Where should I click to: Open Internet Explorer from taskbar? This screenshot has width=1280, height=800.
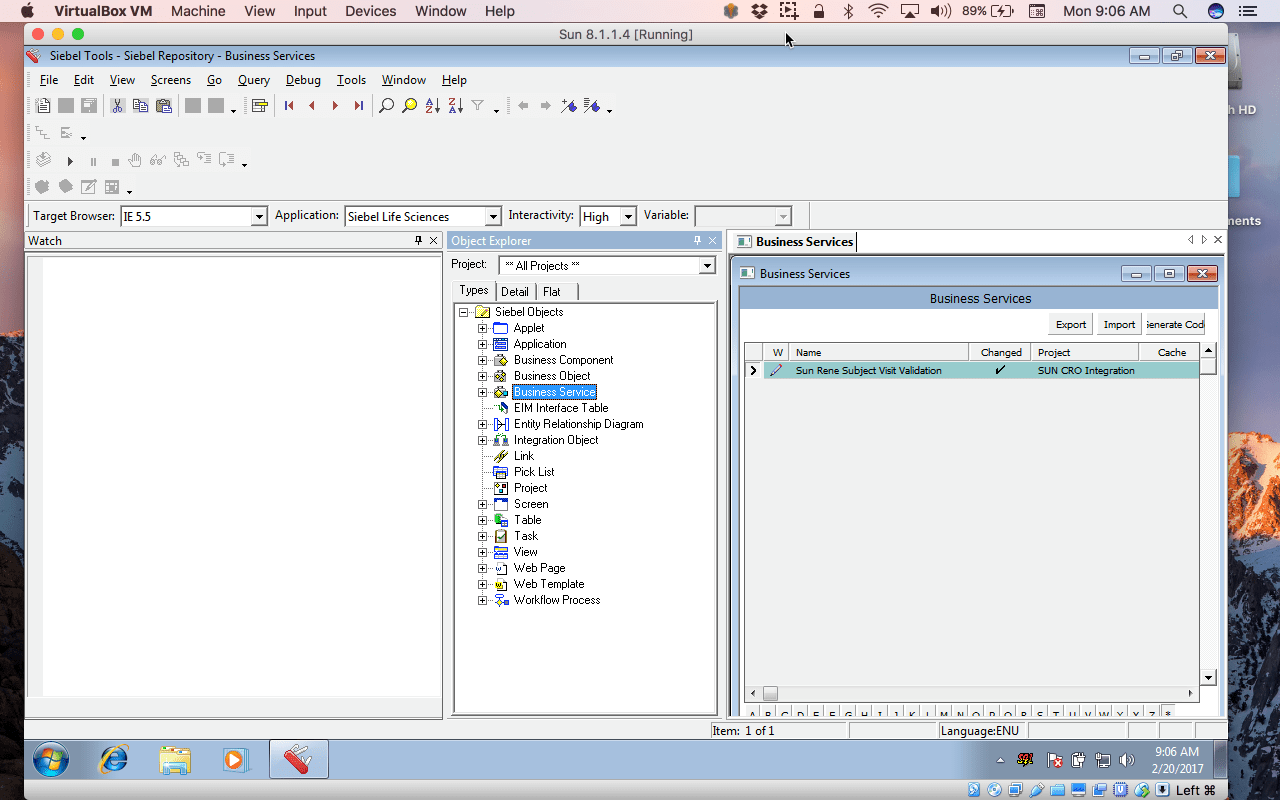[x=113, y=760]
